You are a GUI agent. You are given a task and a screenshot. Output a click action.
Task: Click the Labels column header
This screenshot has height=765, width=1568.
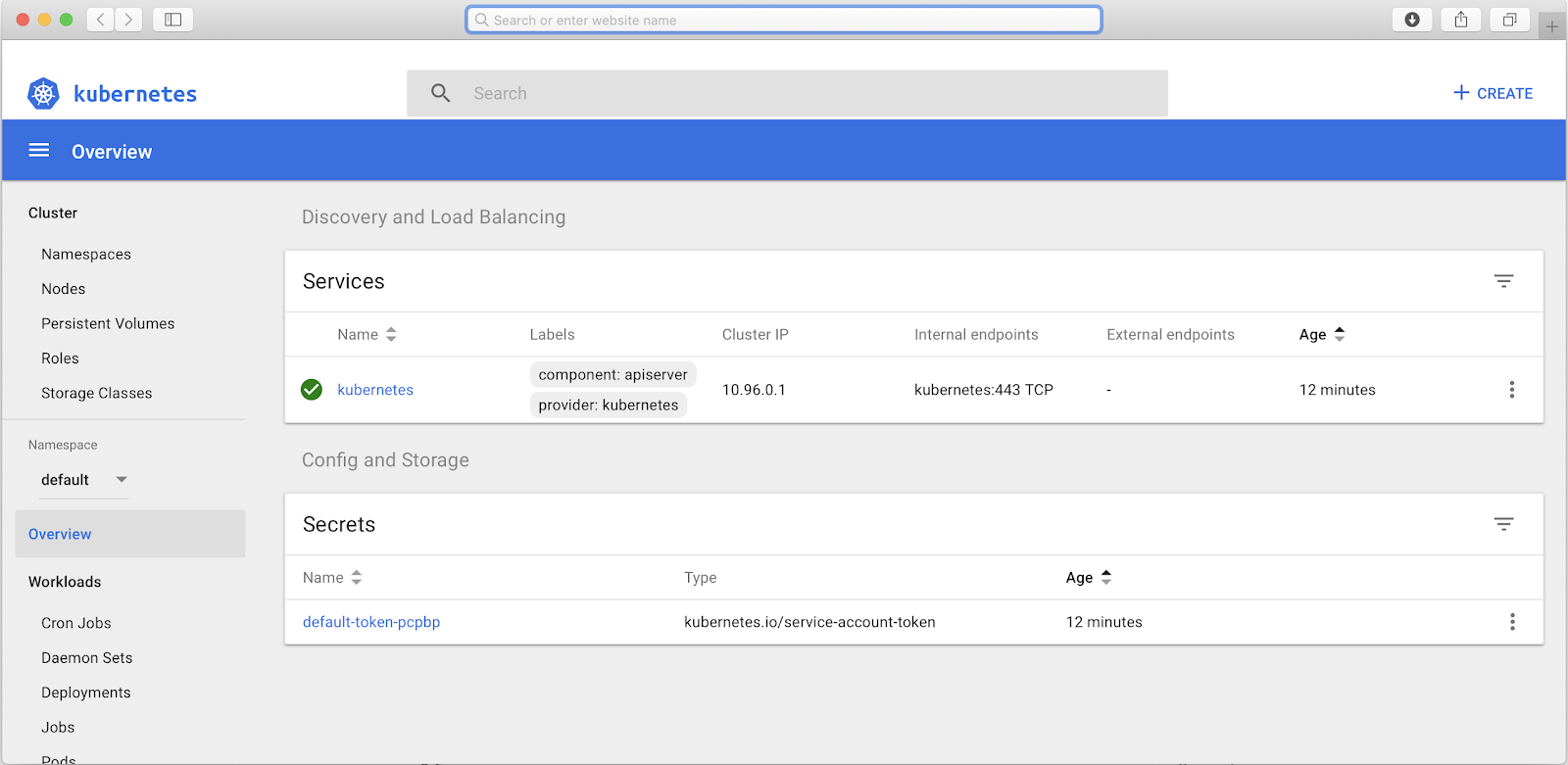(553, 334)
